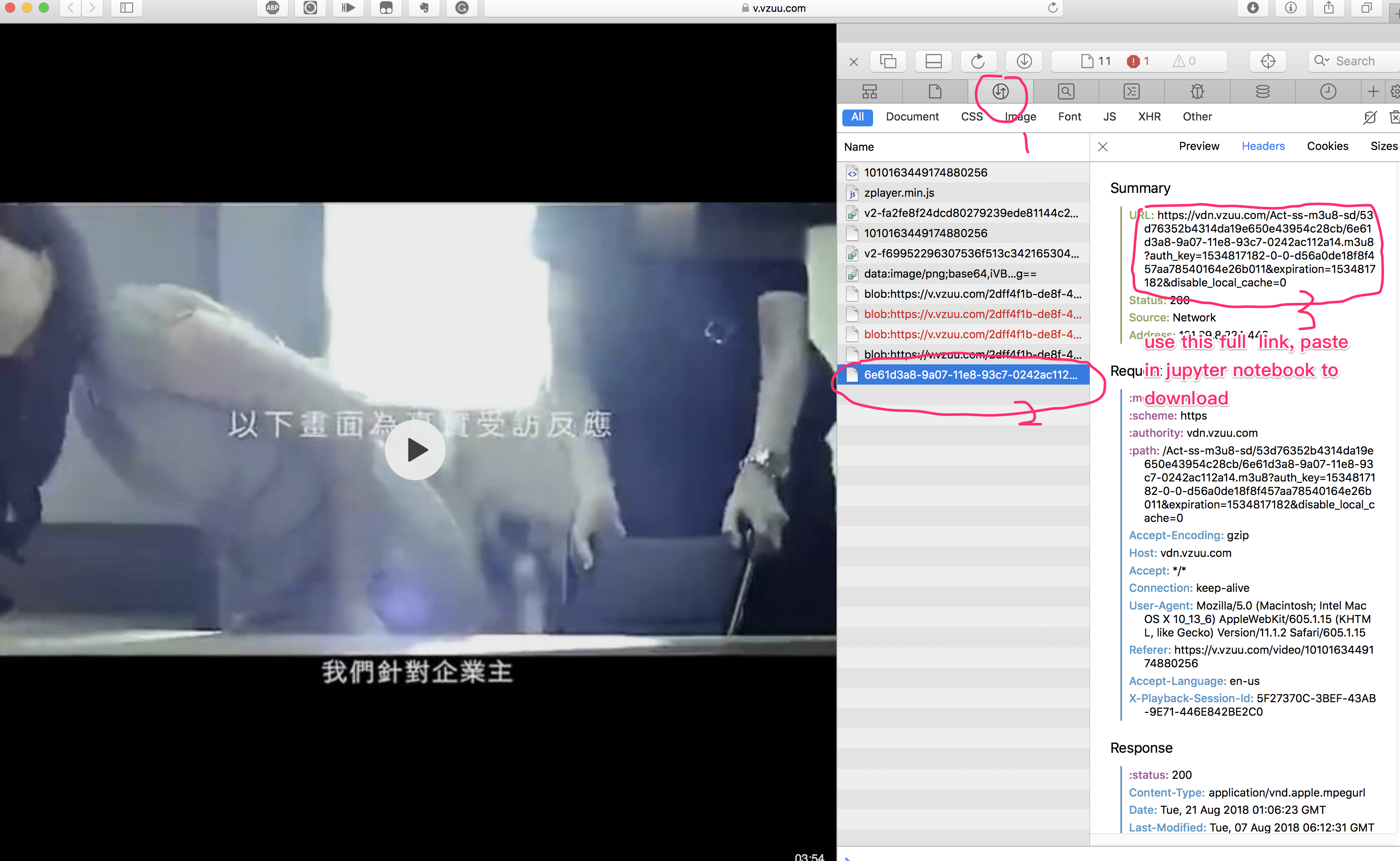Add a new inspector tab with plus
Image resolution: width=1400 pixels, height=861 pixels.
click(x=1373, y=91)
